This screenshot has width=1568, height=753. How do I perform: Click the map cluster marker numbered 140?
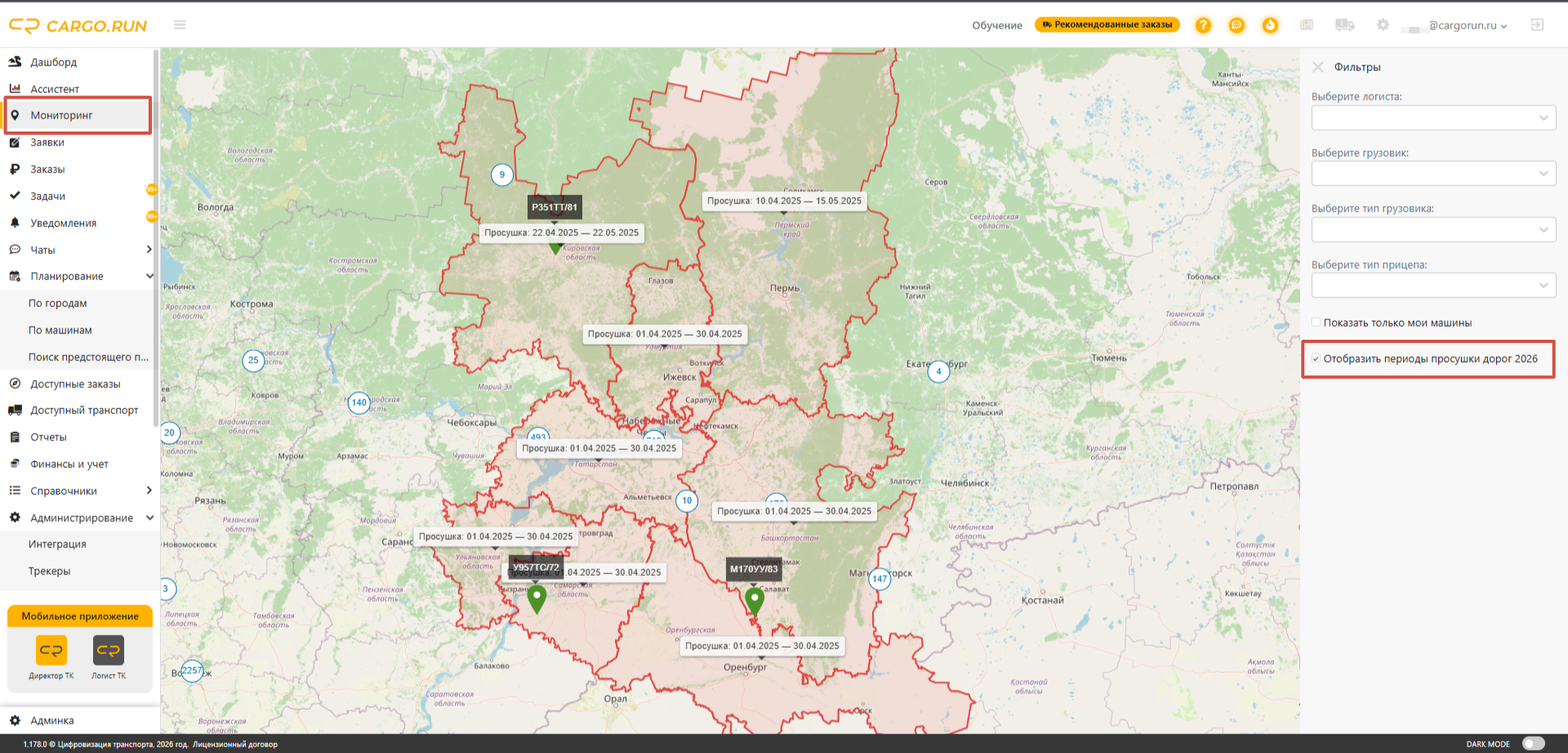[359, 403]
